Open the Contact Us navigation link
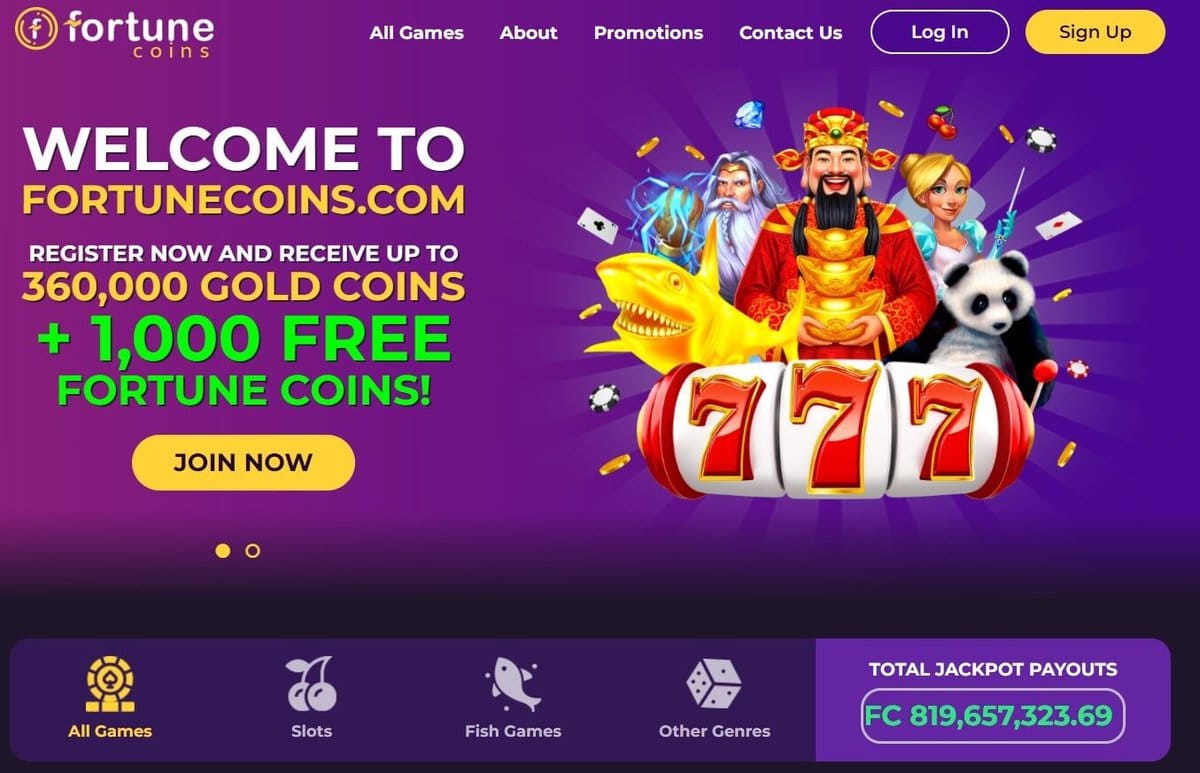Viewport: 1200px width, 773px height. click(x=790, y=32)
